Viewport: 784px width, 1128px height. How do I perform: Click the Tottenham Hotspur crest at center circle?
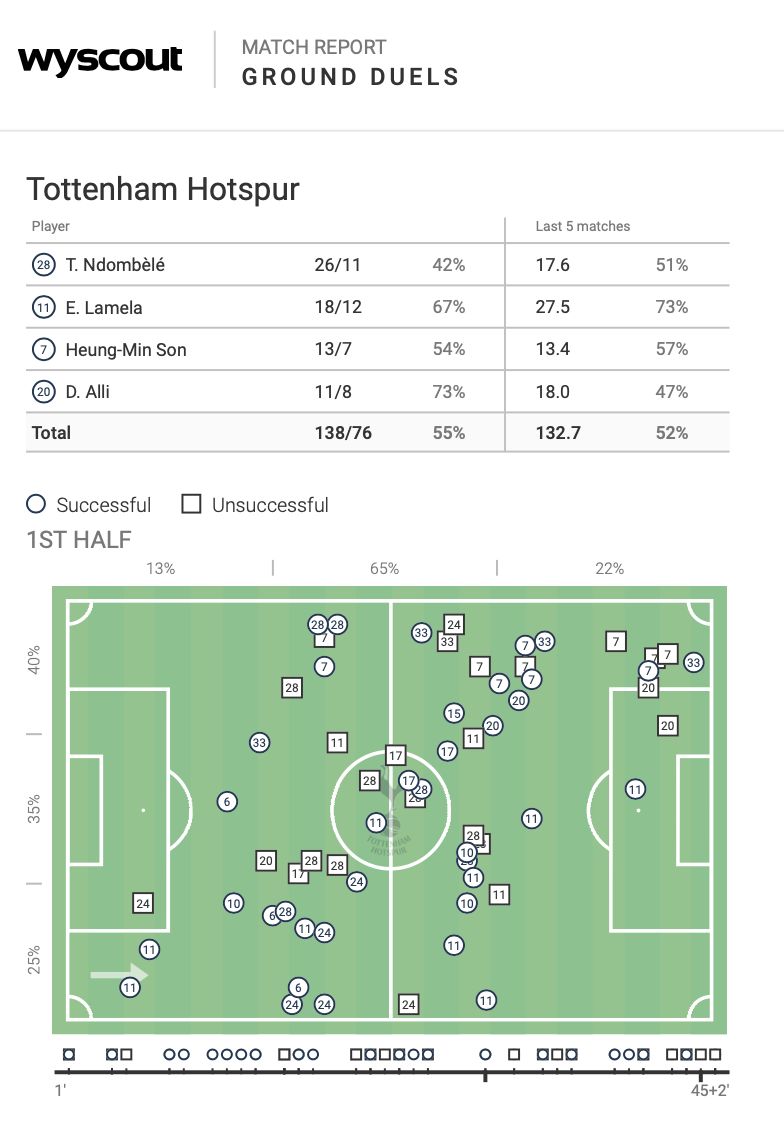tap(389, 833)
